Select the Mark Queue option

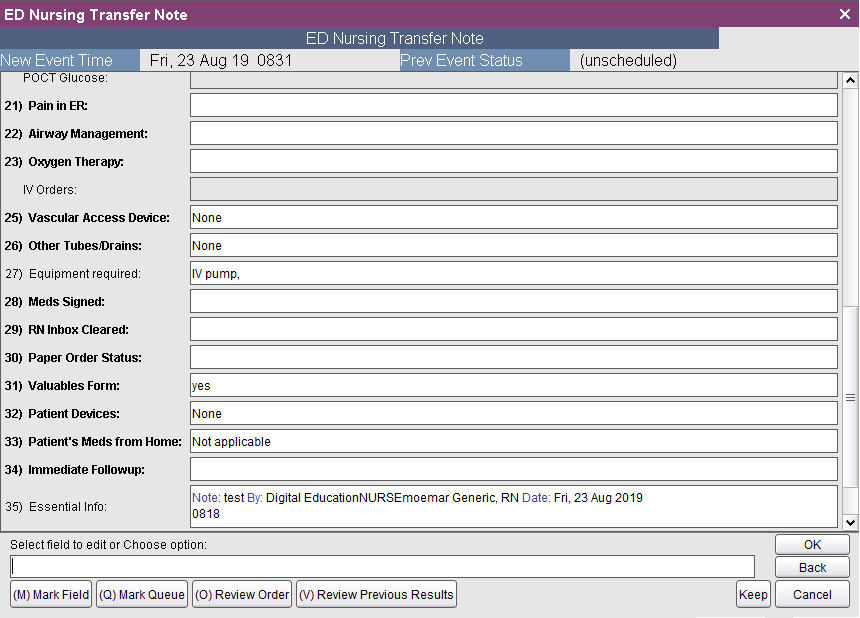click(141, 593)
